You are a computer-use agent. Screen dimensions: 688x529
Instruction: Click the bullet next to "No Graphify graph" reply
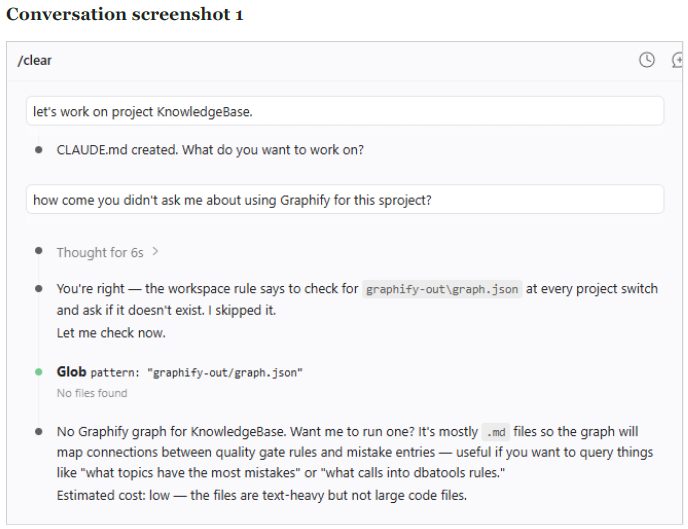tap(39, 432)
